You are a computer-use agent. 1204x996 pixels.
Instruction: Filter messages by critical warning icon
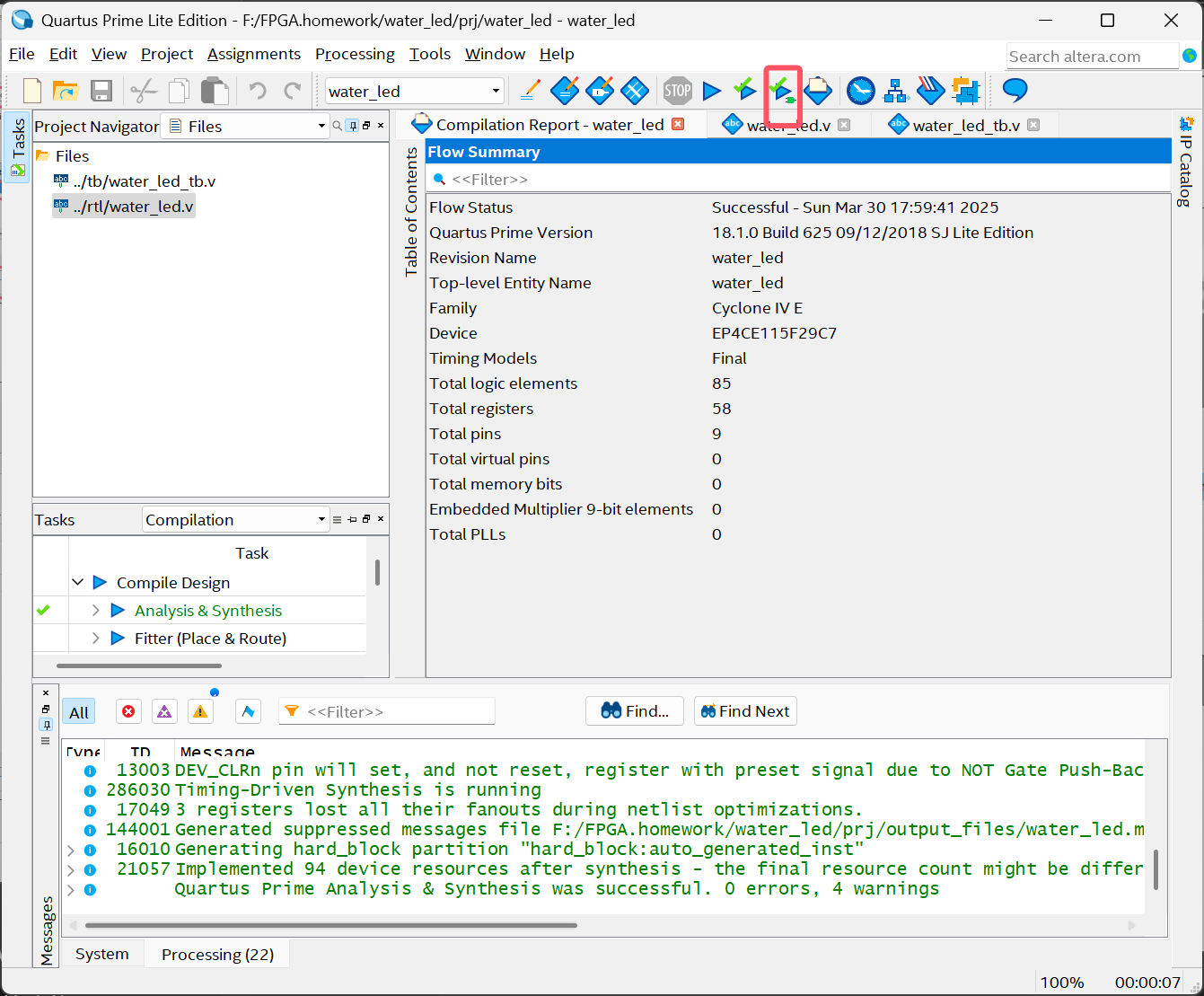[164, 711]
